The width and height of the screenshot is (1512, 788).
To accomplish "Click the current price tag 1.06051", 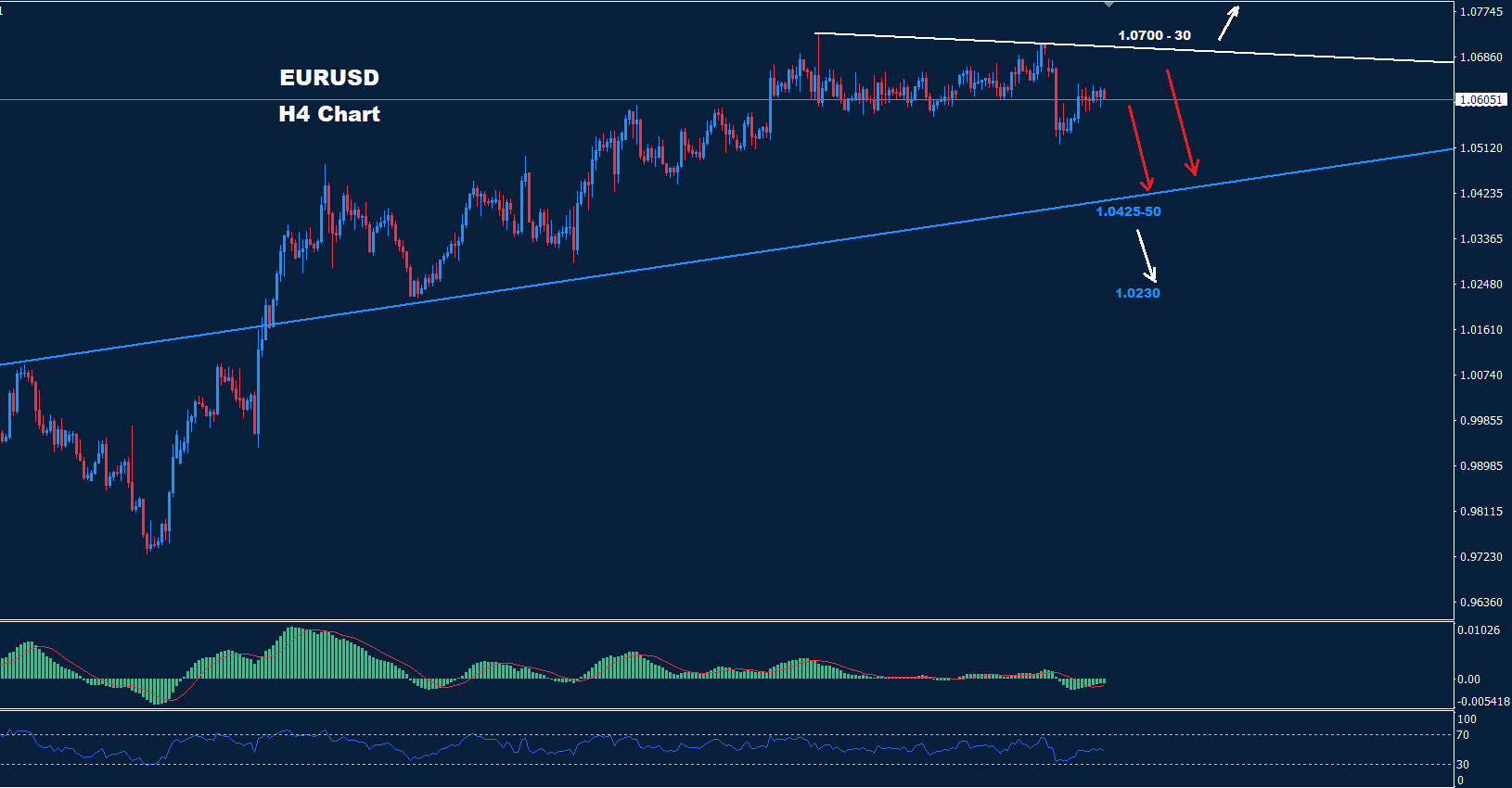I will pyautogui.click(x=1480, y=99).
